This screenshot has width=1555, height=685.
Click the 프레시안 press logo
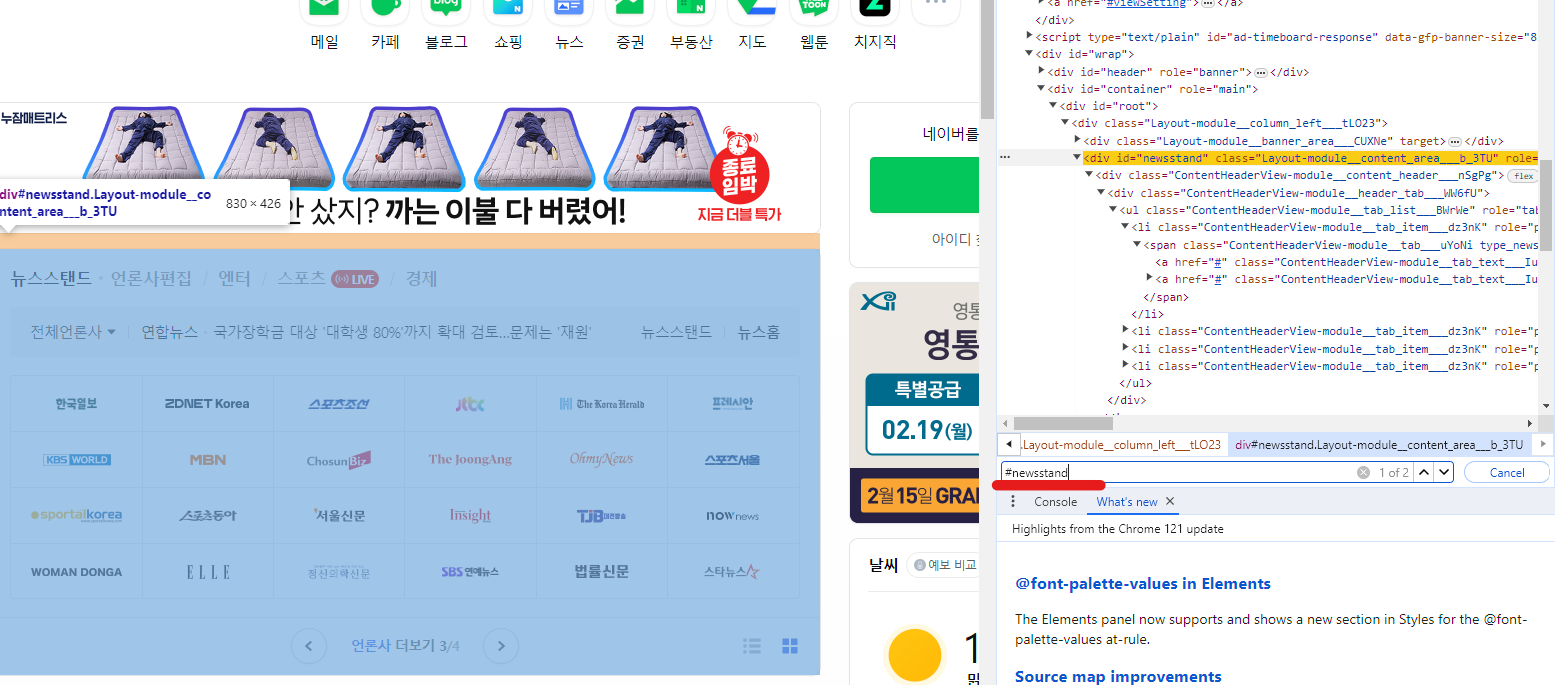tap(733, 404)
